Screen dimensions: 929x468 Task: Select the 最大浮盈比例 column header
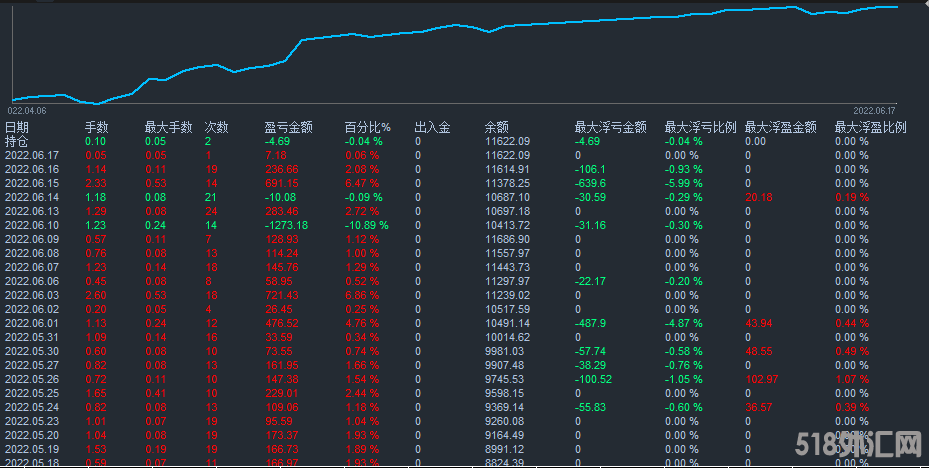coord(870,127)
